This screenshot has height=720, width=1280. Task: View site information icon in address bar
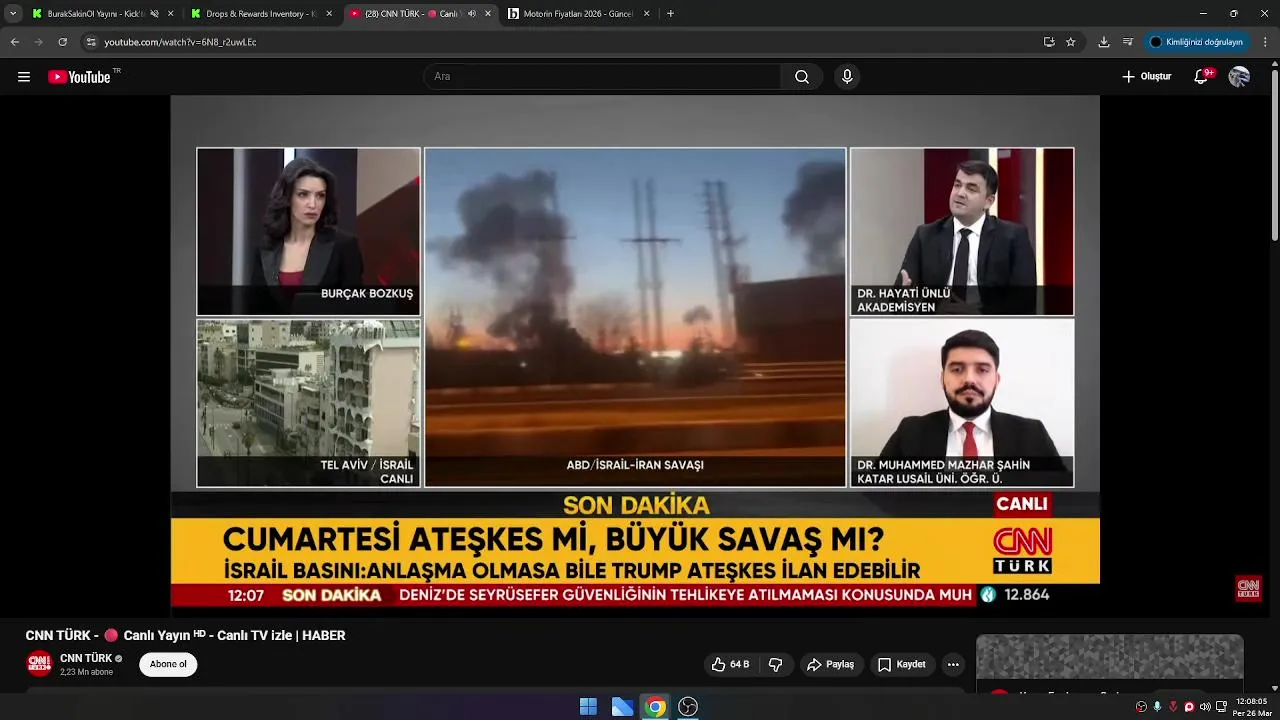pos(91,42)
